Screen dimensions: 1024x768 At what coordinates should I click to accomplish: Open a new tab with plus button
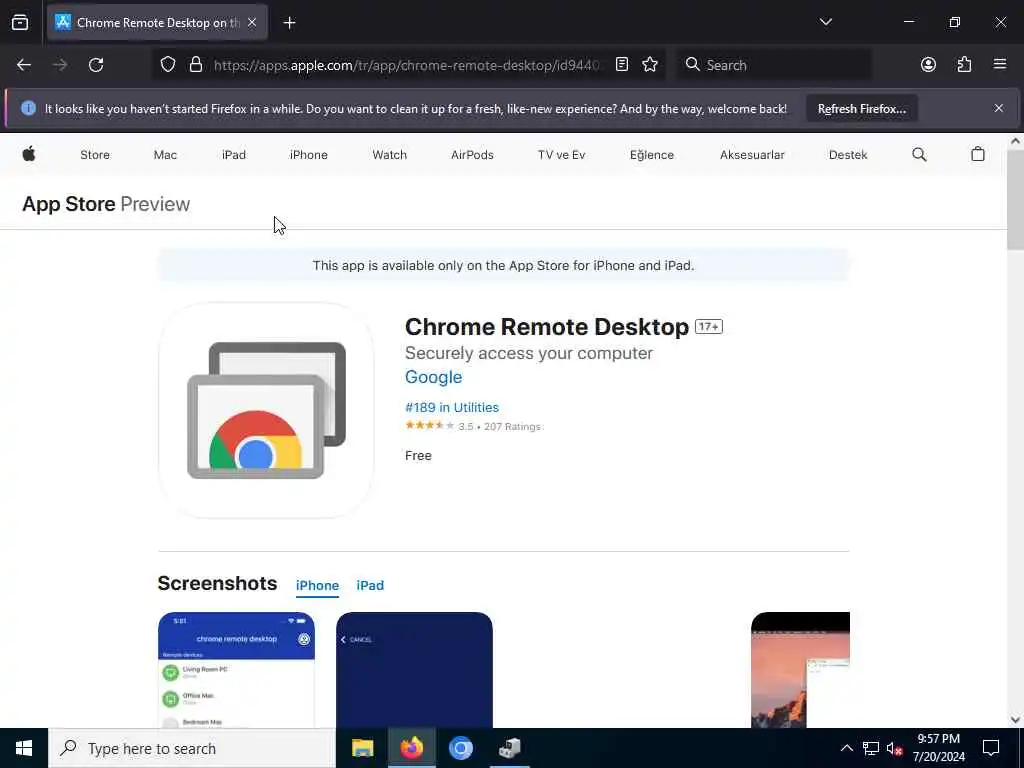coord(289,23)
